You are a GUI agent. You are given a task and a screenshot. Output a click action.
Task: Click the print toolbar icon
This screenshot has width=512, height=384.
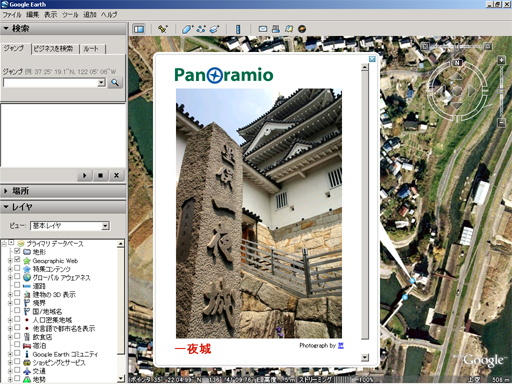[x=276, y=29]
